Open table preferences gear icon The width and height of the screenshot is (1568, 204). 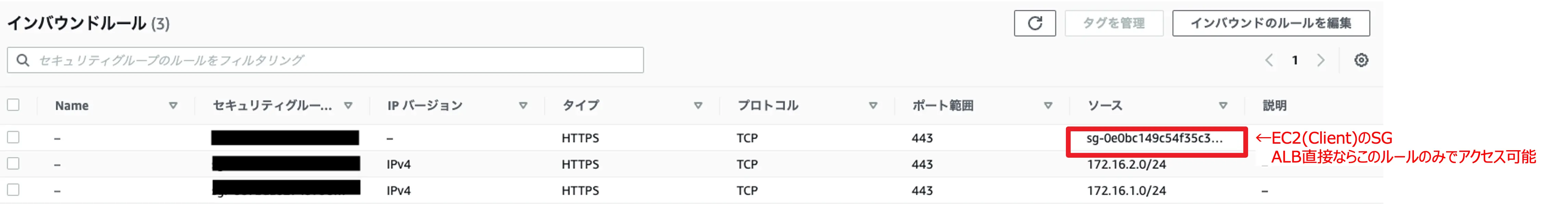(x=1361, y=60)
